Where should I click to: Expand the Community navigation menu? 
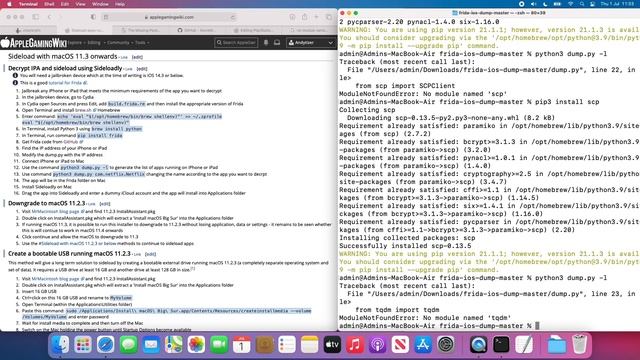pos(119,42)
